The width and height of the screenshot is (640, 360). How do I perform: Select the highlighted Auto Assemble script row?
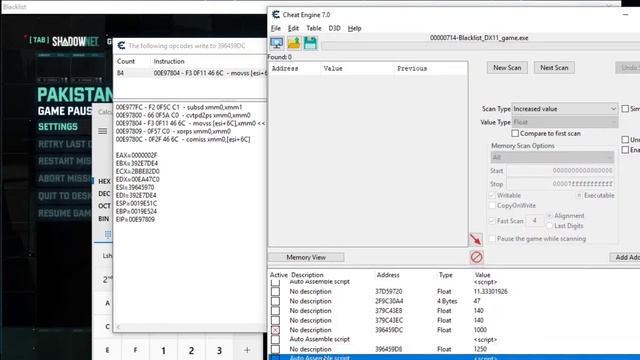[x=454, y=358]
